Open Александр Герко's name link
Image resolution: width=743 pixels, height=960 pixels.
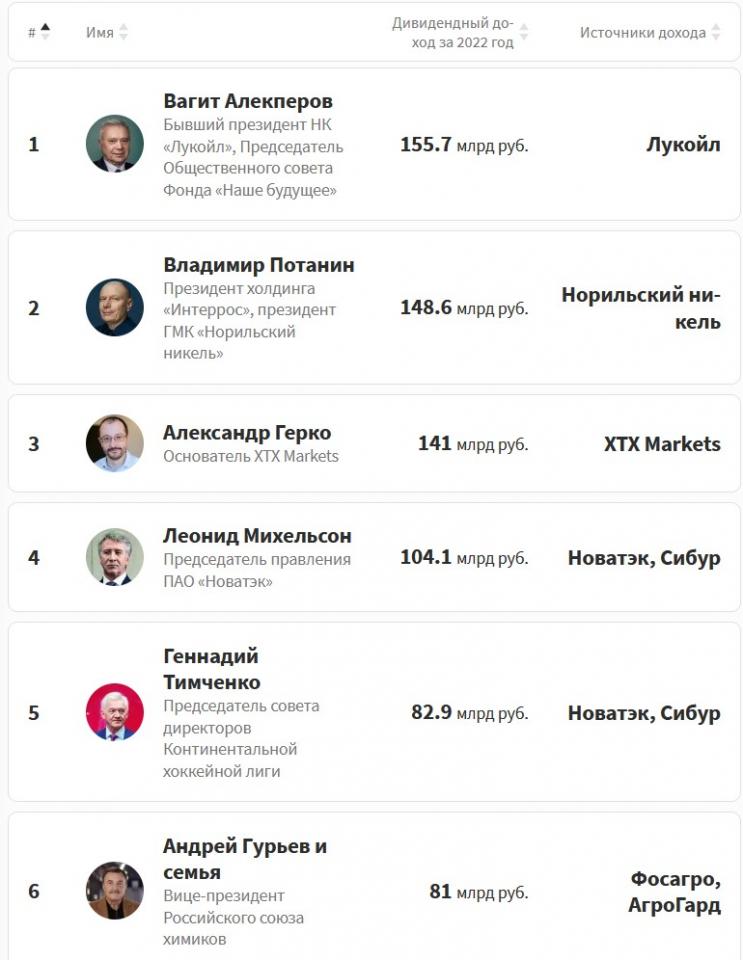tap(247, 433)
